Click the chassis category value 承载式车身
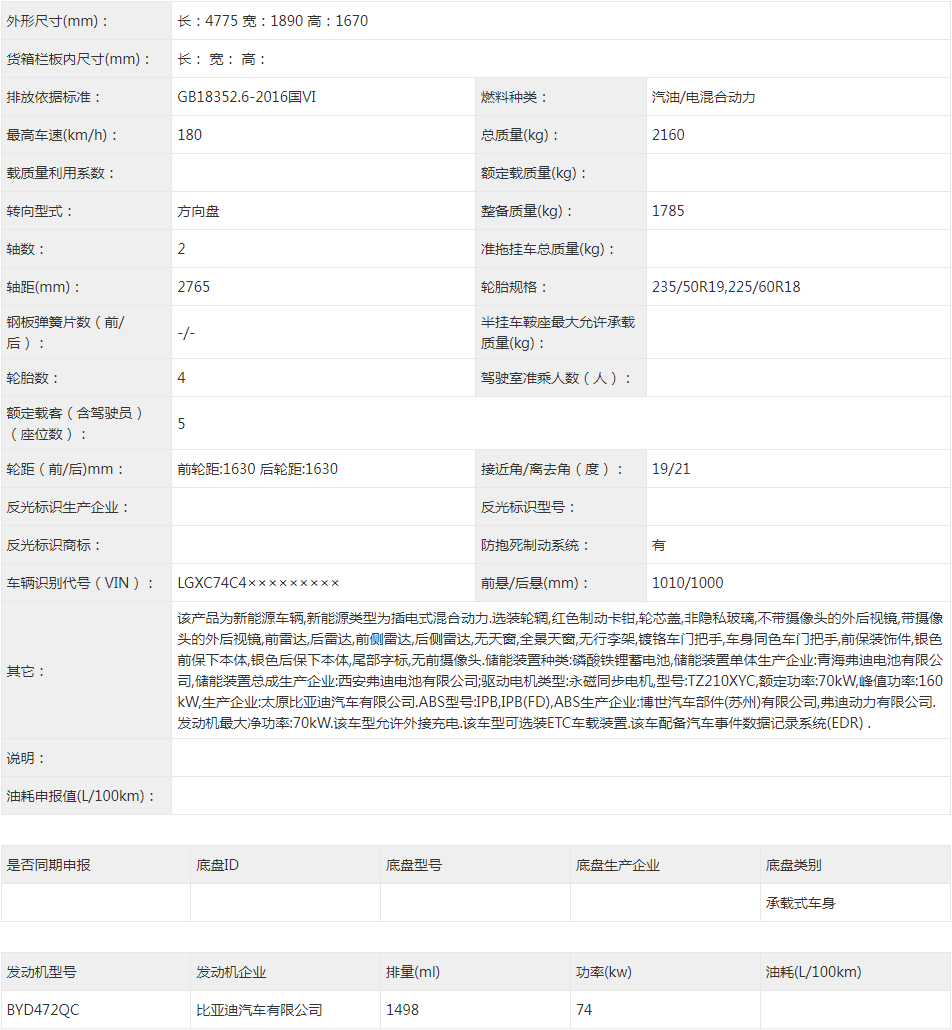 click(800, 903)
